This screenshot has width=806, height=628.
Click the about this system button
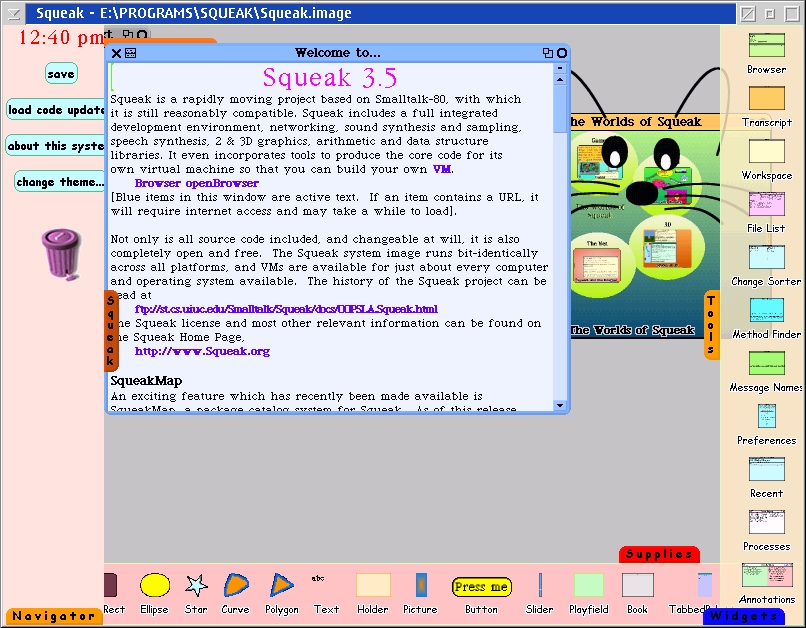[56, 145]
